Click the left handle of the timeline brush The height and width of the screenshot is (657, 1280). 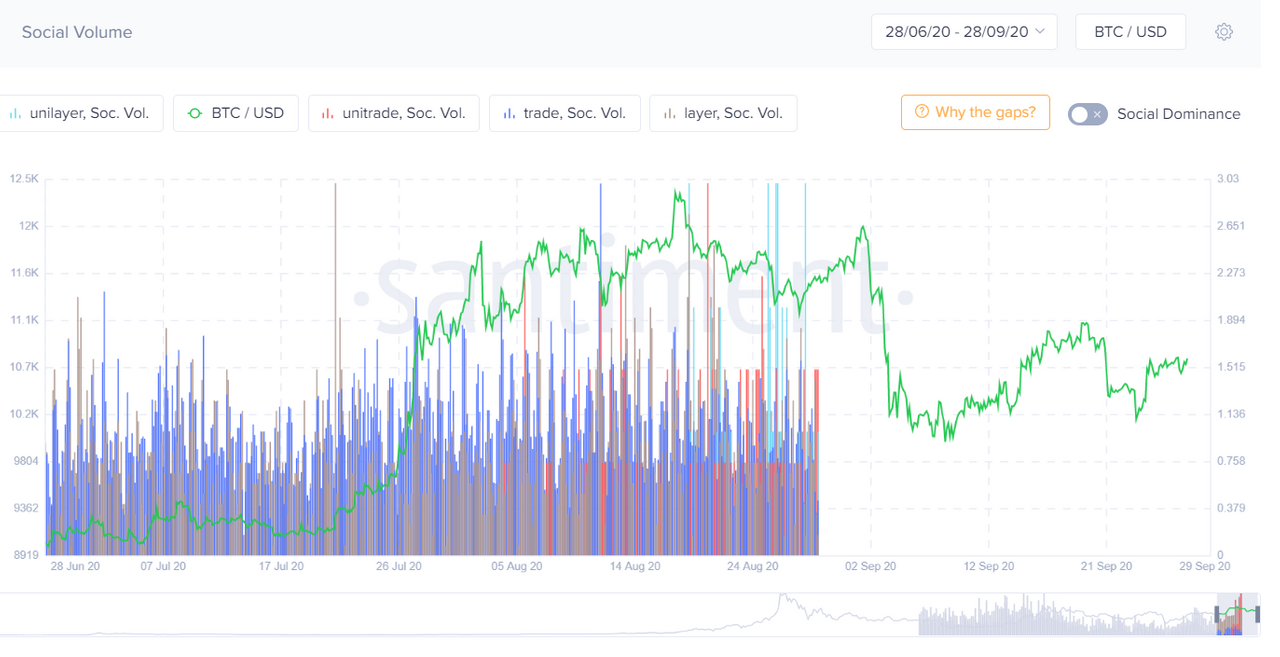(x=1219, y=614)
